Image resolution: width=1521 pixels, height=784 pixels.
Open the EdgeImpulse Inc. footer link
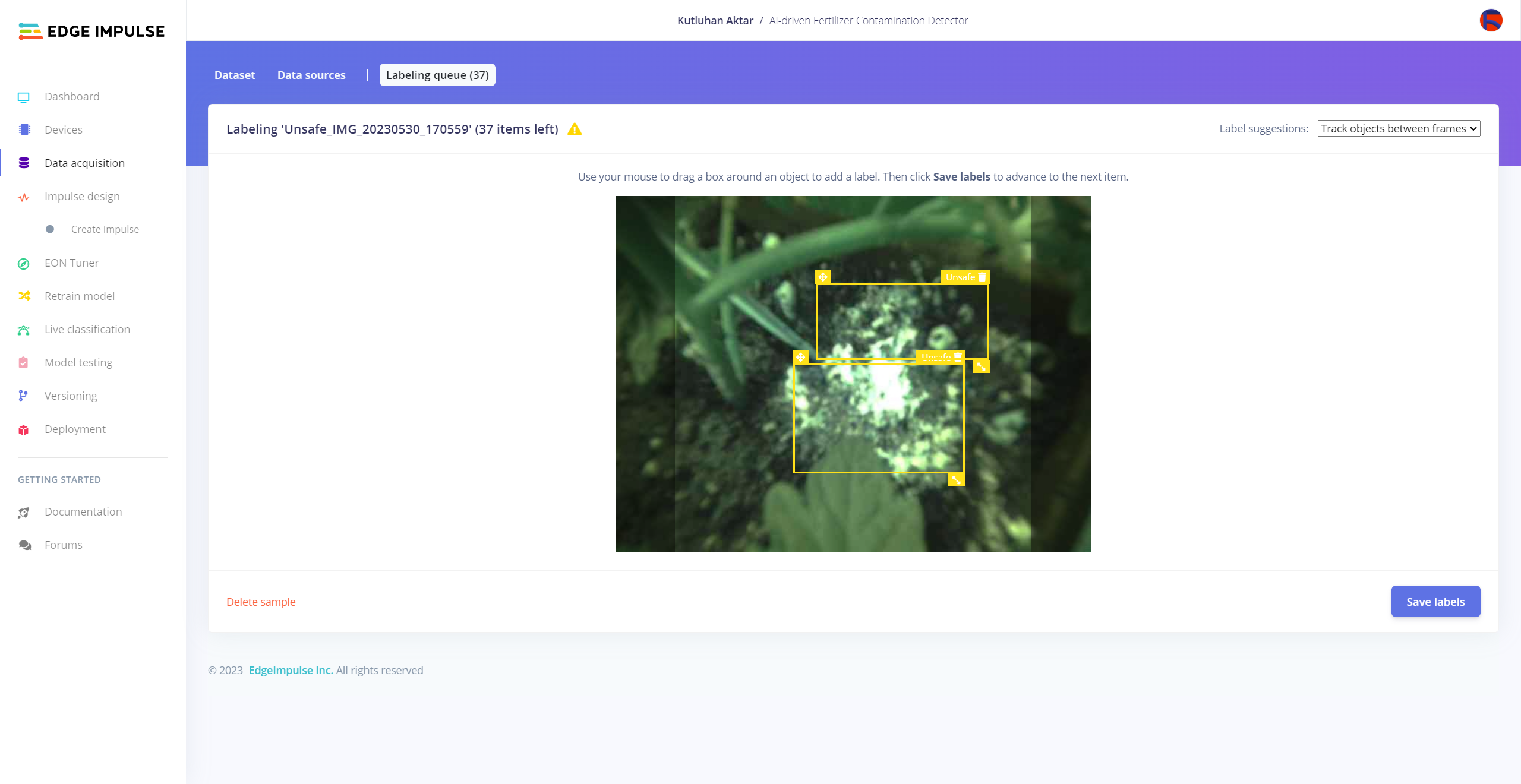pyautogui.click(x=291, y=670)
